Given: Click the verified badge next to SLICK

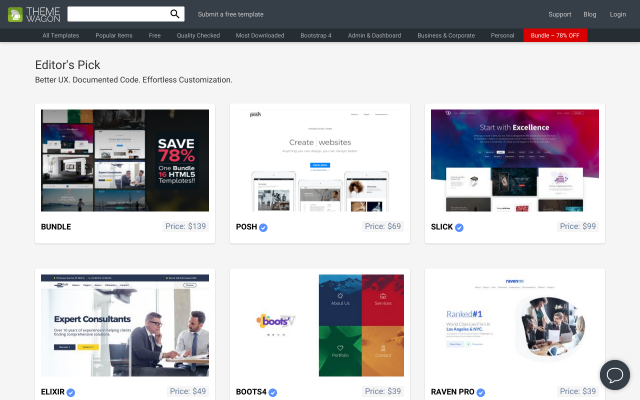Looking at the screenshot, I should click(459, 227).
